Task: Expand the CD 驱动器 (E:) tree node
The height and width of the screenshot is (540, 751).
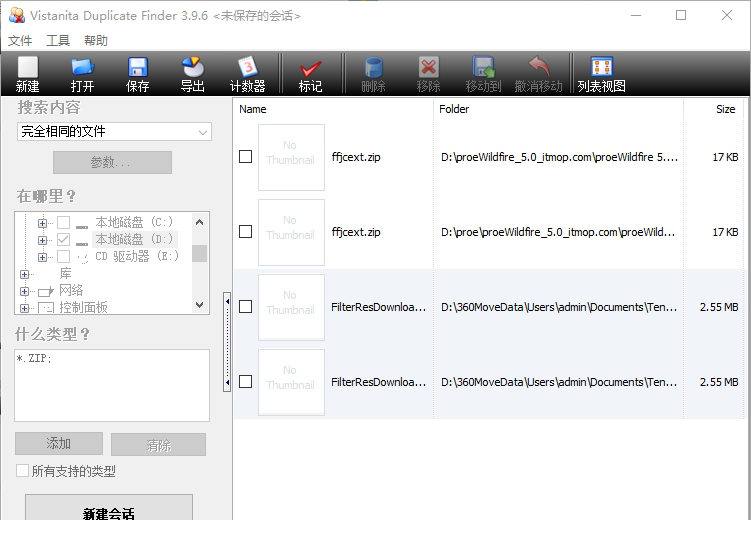Action: [42, 257]
